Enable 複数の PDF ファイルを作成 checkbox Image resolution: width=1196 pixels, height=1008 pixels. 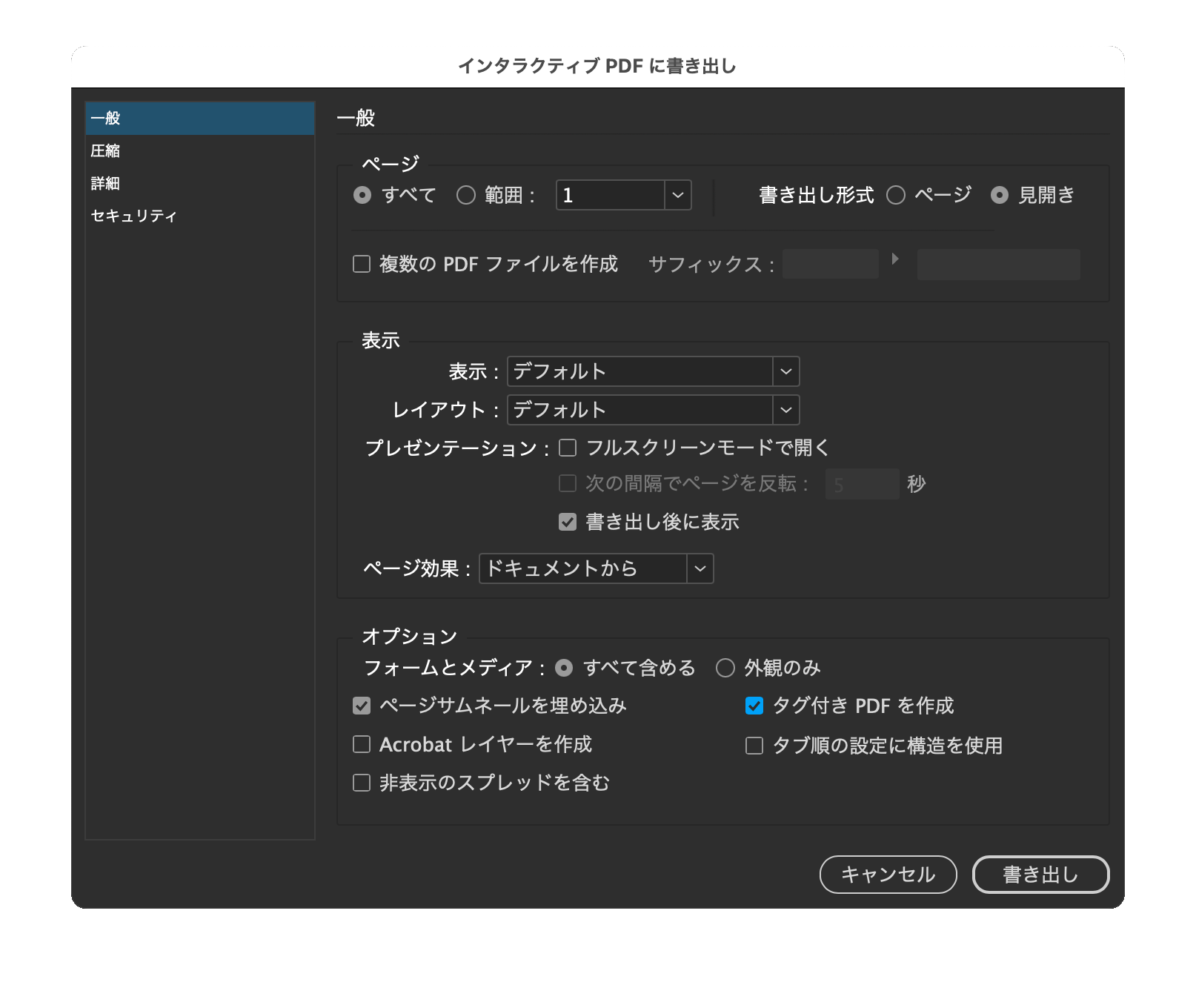(362, 264)
